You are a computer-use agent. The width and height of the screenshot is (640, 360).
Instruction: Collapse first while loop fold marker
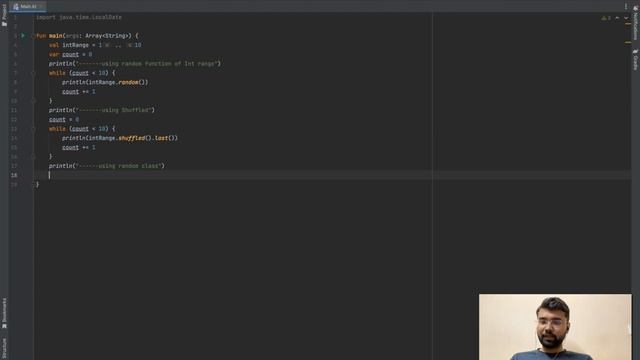click(33, 73)
